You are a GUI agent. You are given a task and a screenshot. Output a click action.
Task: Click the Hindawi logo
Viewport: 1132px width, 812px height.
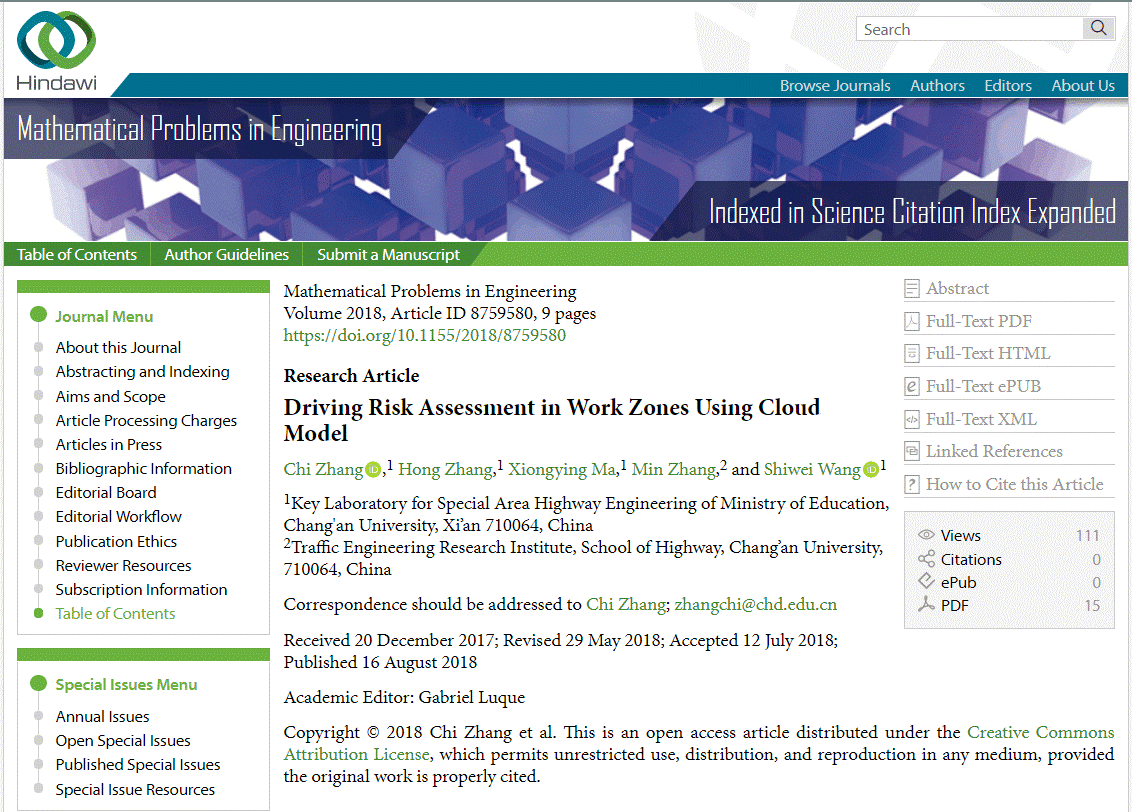pos(56,51)
